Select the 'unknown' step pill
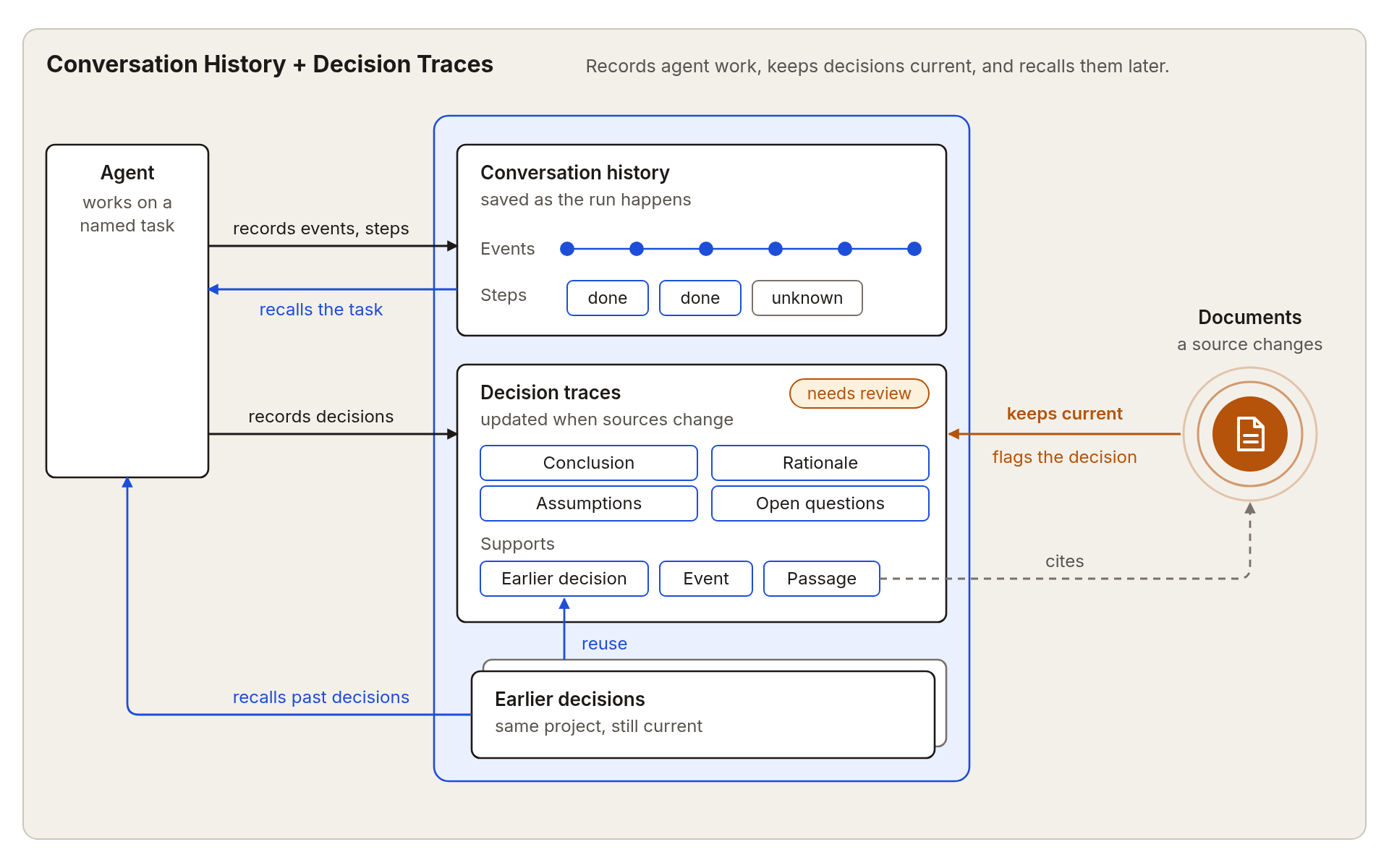The width and height of the screenshot is (1389, 868). 807,298
